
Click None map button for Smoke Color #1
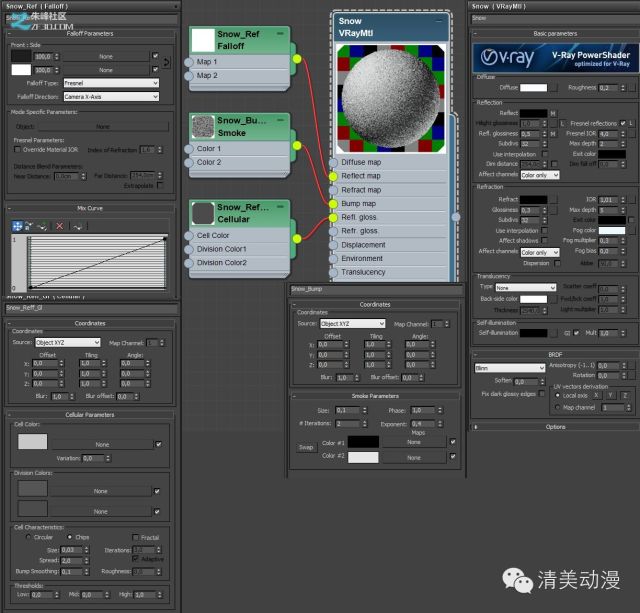(414, 442)
